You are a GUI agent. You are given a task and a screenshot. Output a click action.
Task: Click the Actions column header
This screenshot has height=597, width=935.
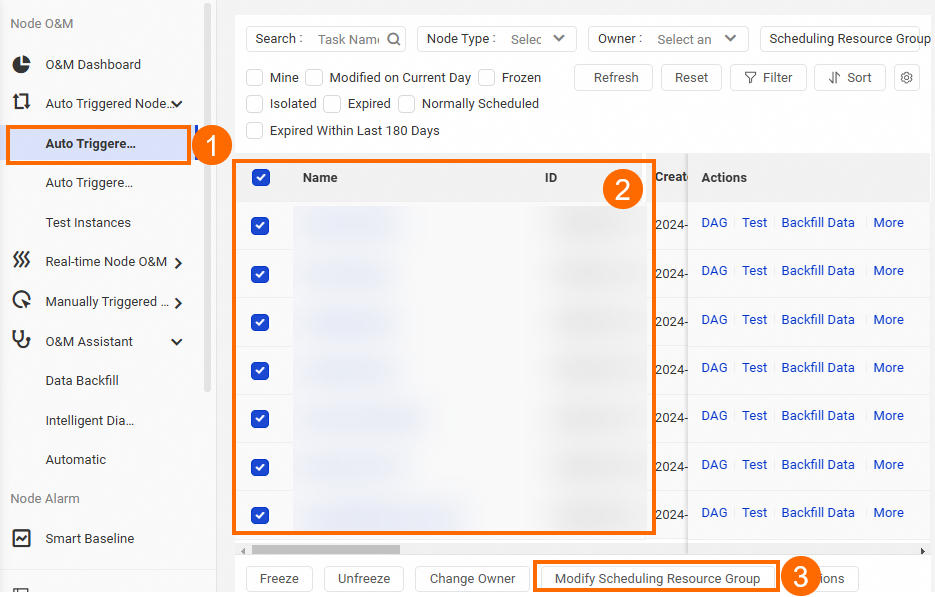click(724, 178)
